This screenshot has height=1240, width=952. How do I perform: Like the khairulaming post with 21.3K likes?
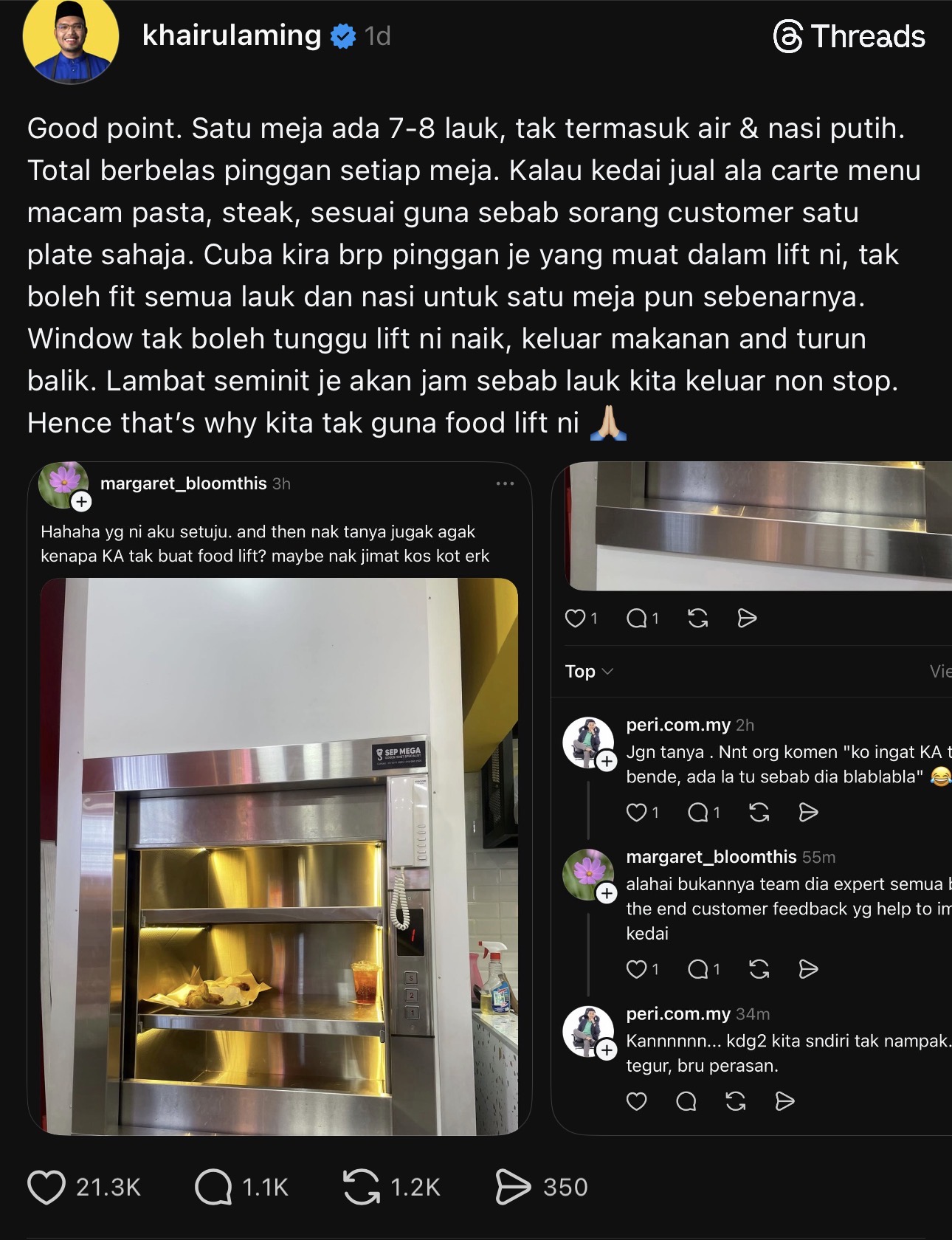click(46, 1187)
